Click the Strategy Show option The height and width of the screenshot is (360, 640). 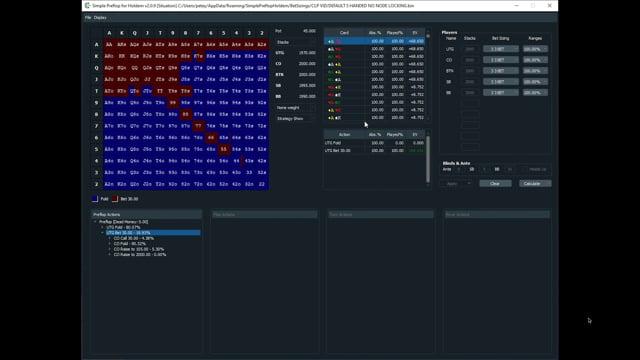point(295,118)
